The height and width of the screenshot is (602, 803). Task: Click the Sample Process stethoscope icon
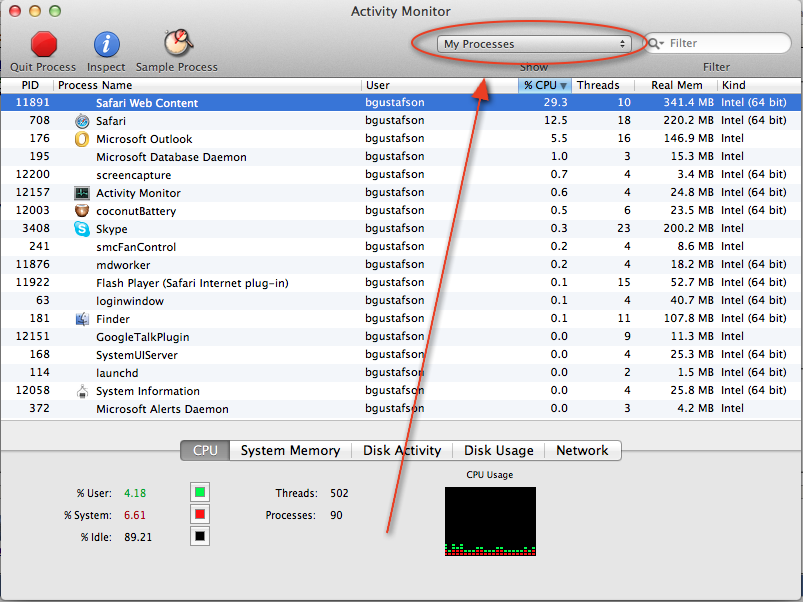pos(178,42)
